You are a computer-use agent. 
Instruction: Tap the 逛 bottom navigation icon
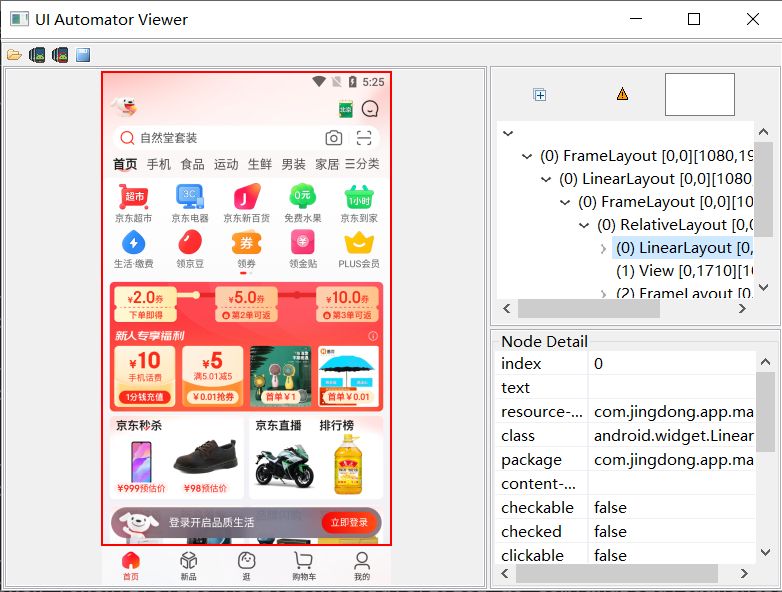click(x=246, y=566)
